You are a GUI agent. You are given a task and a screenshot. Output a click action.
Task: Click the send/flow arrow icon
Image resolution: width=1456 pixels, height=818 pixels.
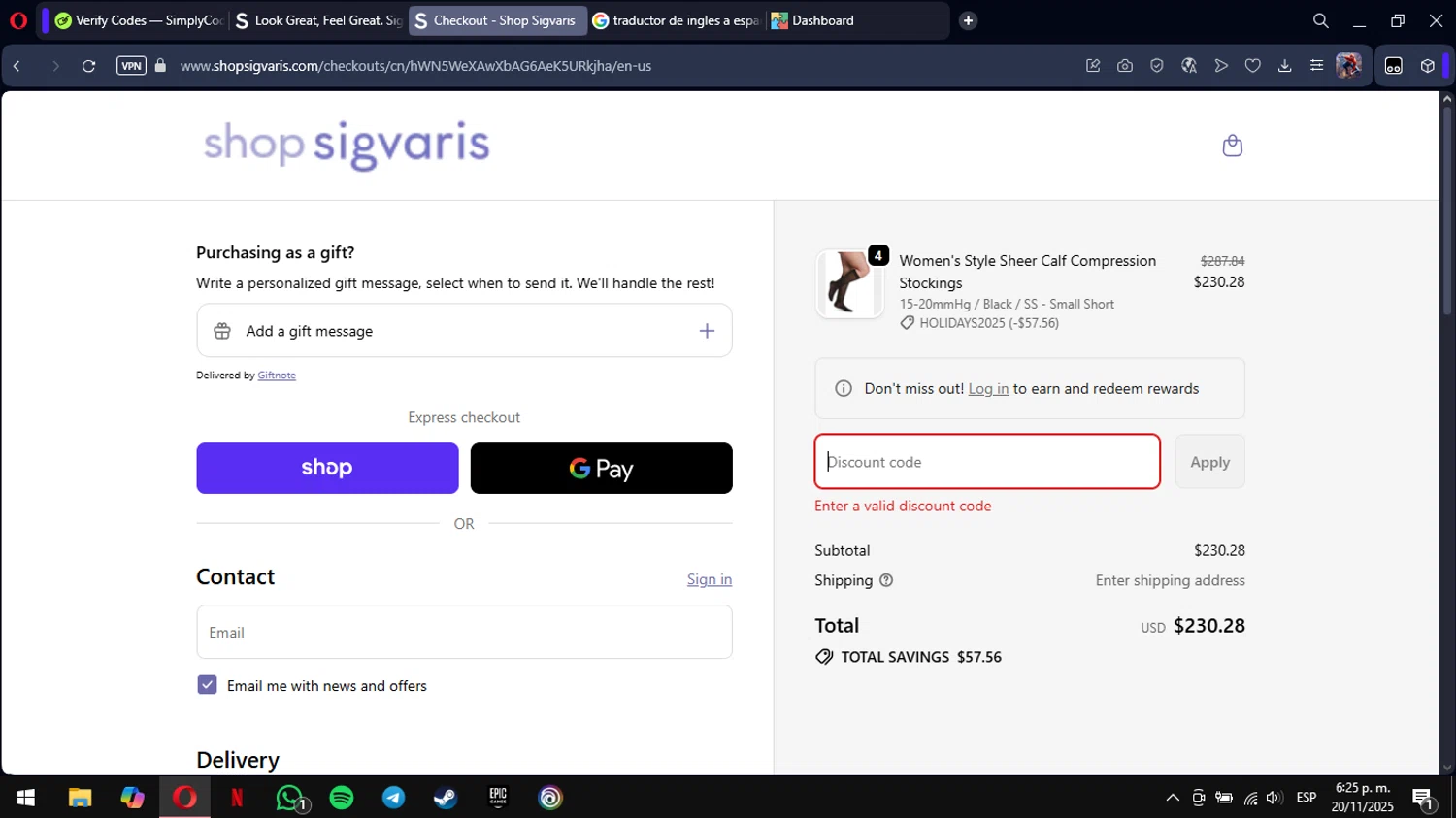click(x=1221, y=66)
